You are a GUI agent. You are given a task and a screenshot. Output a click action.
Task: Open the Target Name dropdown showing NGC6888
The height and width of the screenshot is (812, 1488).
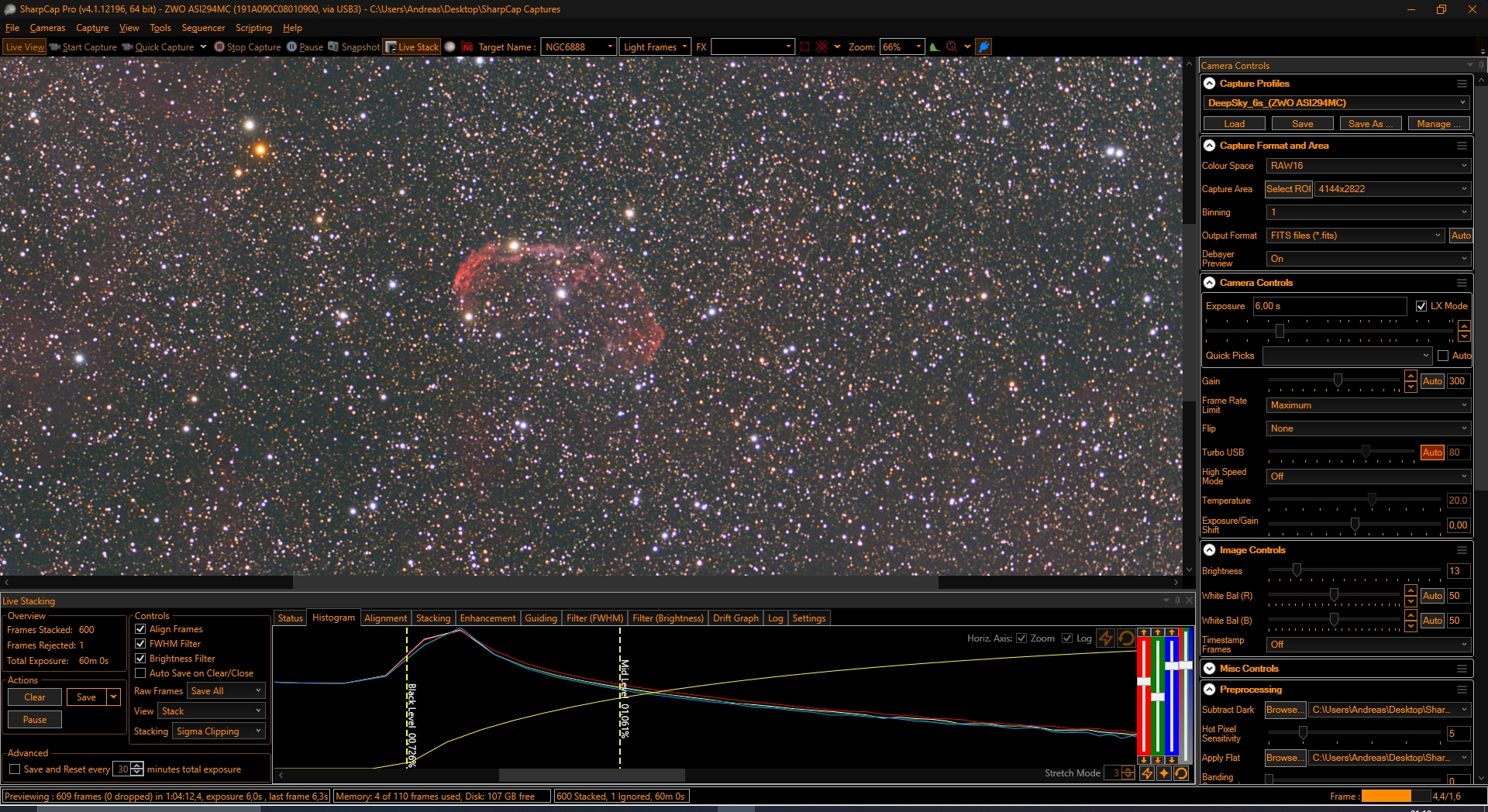[578, 46]
